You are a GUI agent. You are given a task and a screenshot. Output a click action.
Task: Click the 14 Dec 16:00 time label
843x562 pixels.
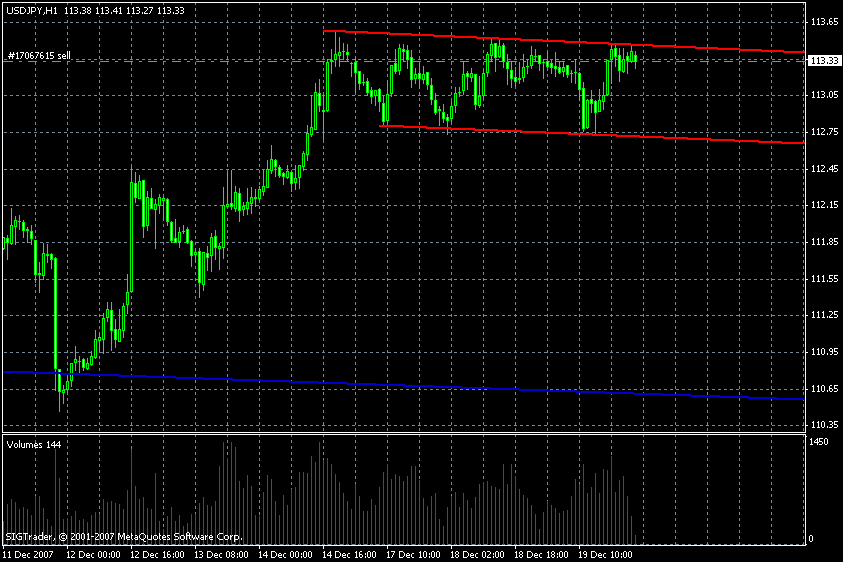[x=349, y=554]
